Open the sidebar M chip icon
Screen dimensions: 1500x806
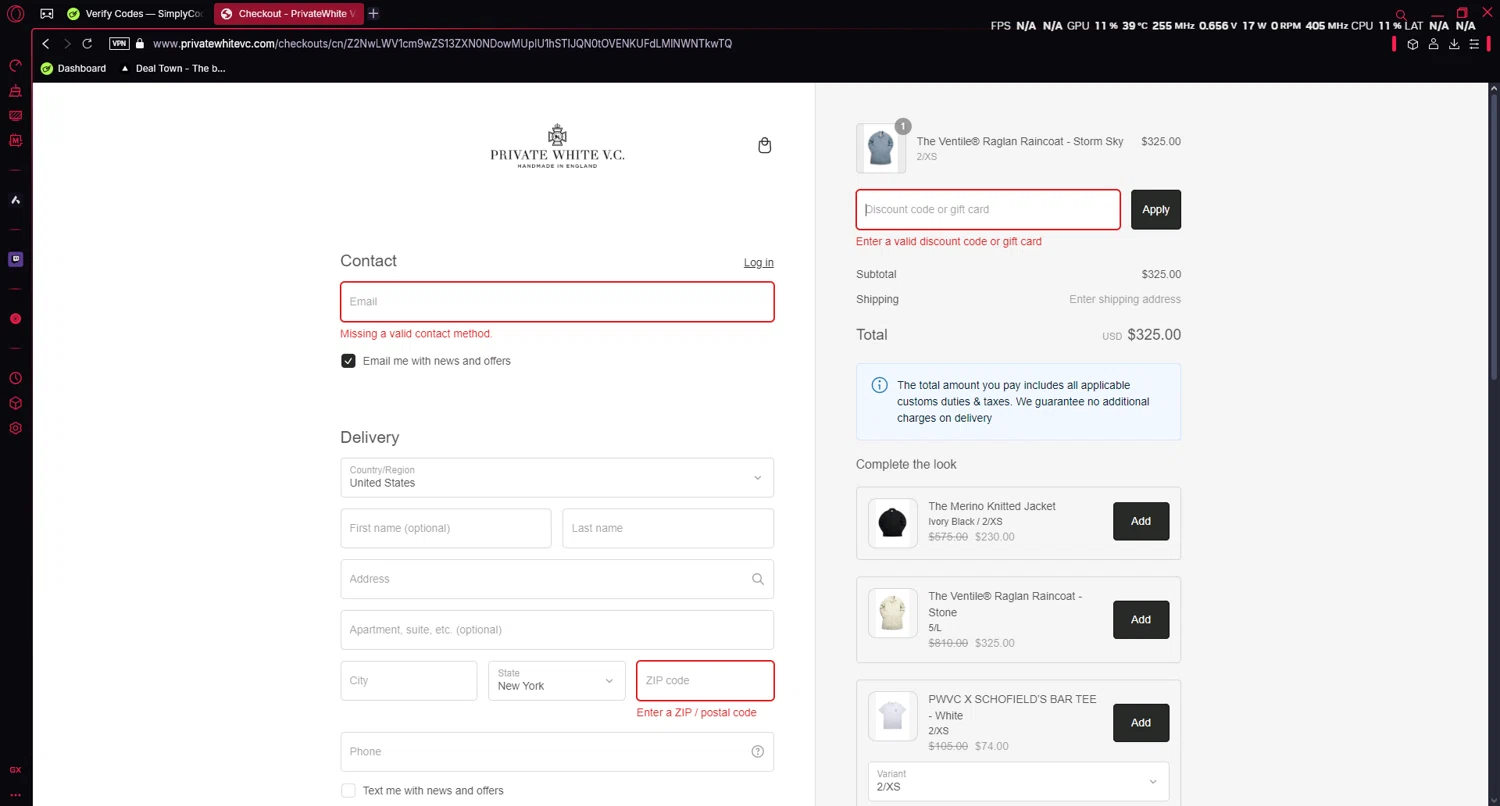tap(15, 141)
